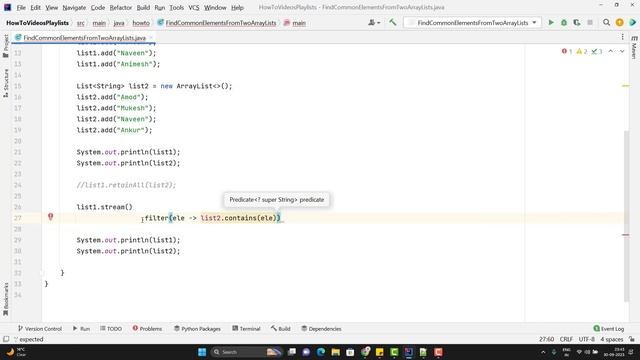The height and width of the screenshot is (360, 640).
Task: Open the VCS menu
Action: 194,7
